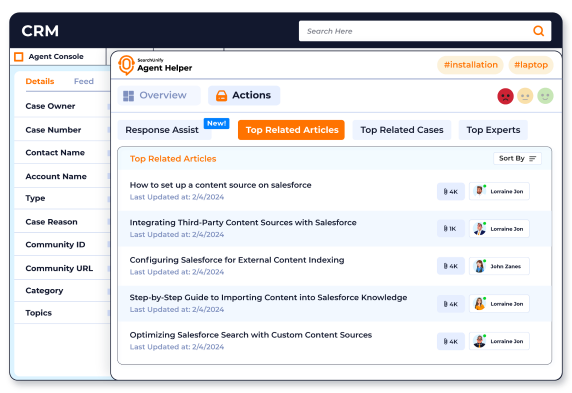
Task: Choose the green happy face rating
Action: pyautogui.click(x=545, y=96)
